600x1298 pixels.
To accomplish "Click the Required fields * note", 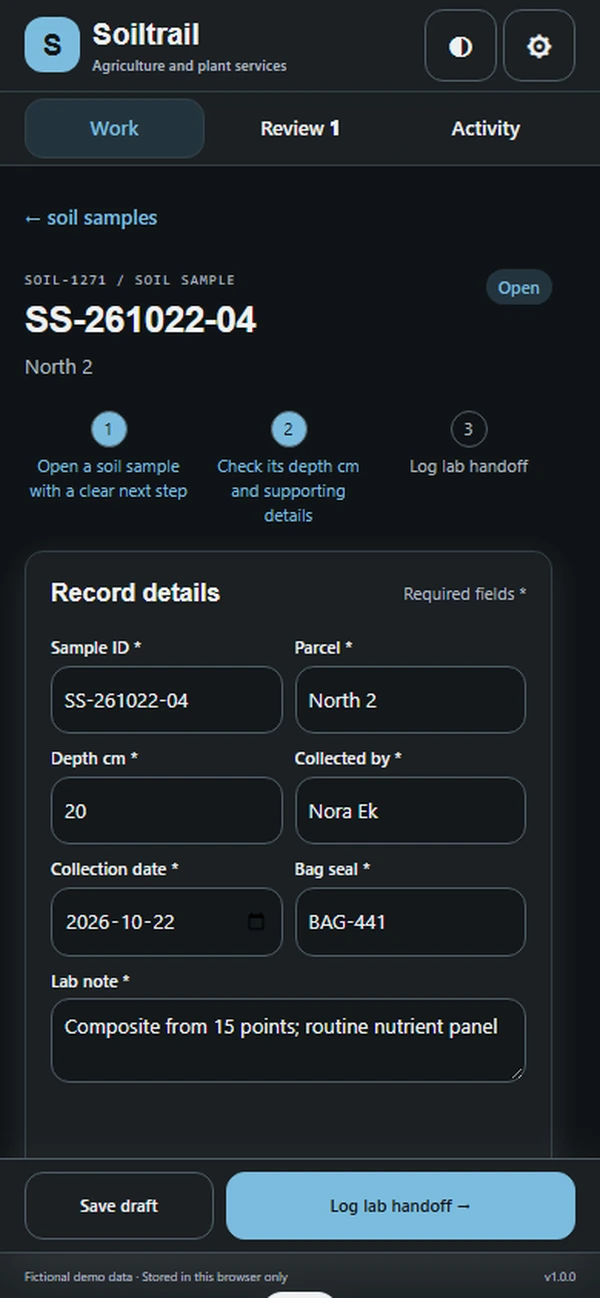I will (465, 594).
